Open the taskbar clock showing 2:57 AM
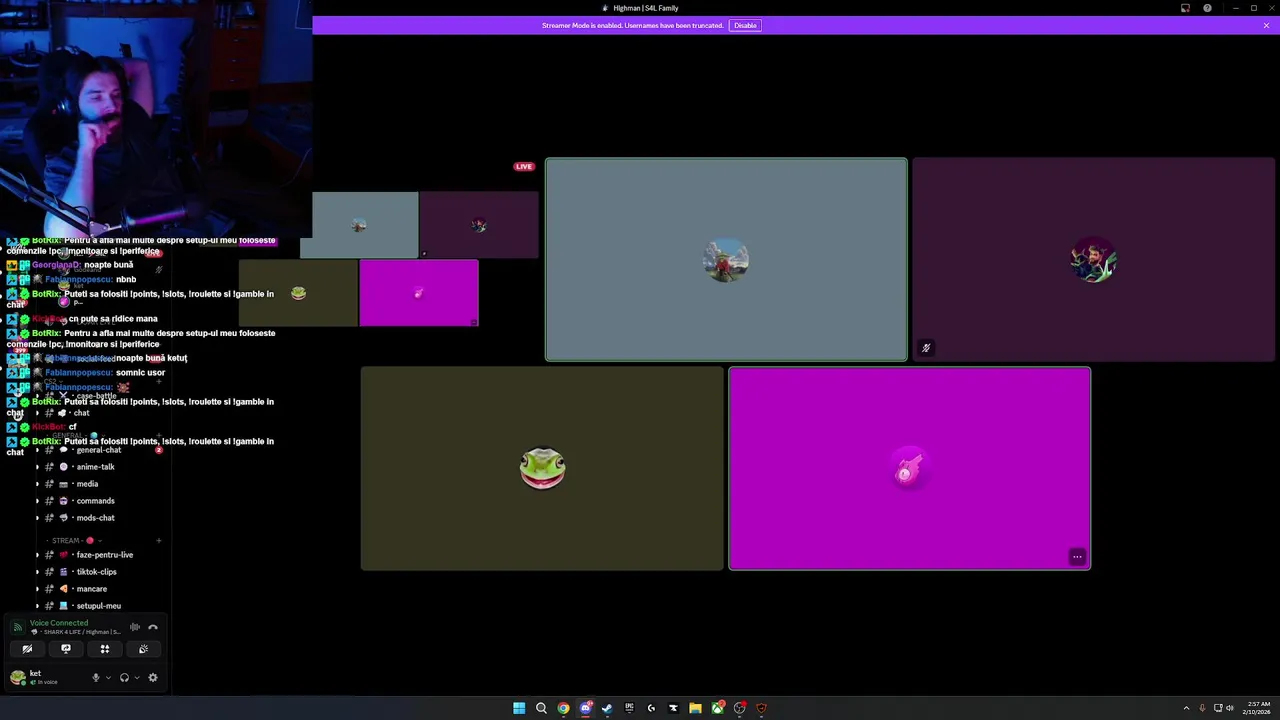1280x720 pixels. coord(1259,708)
